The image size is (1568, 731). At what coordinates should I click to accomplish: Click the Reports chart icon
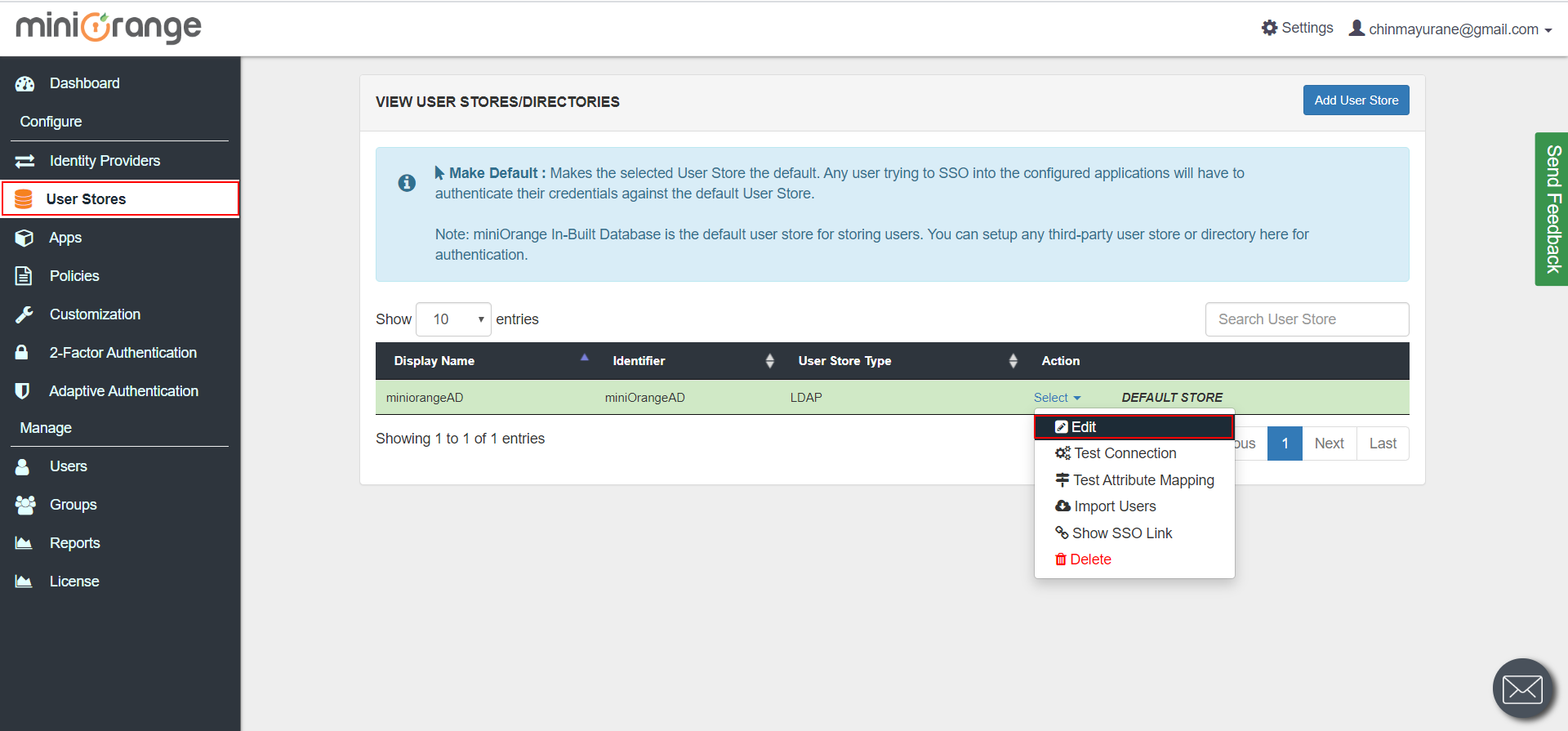coord(24,542)
